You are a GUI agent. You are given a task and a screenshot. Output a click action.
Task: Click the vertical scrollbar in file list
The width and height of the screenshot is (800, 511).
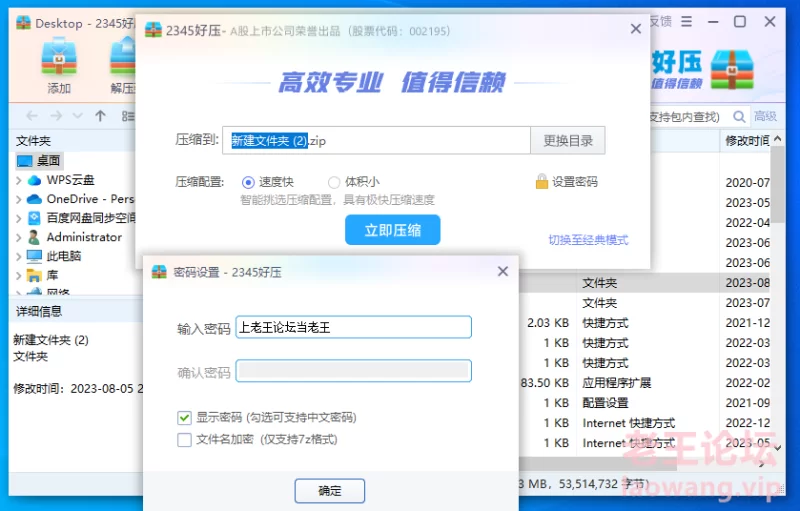tap(778, 185)
